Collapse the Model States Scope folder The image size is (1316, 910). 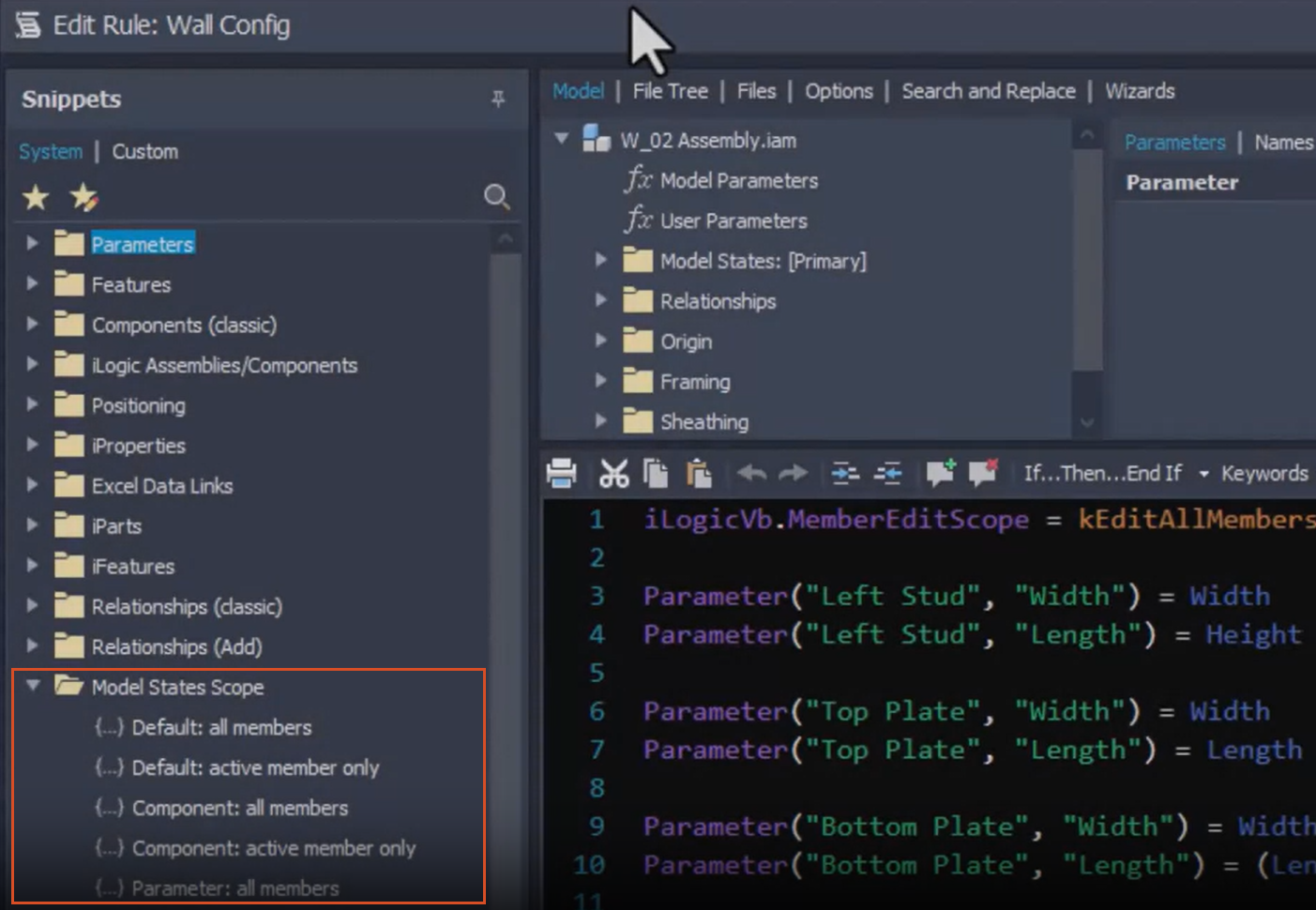tap(33, 686)
